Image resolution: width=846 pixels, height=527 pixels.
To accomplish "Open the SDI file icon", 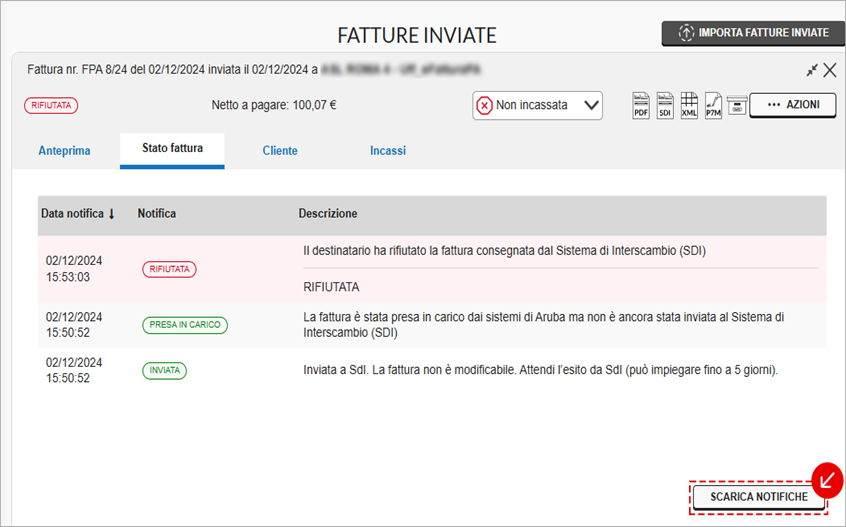I will pyautogui.click(x=665, y=105).
